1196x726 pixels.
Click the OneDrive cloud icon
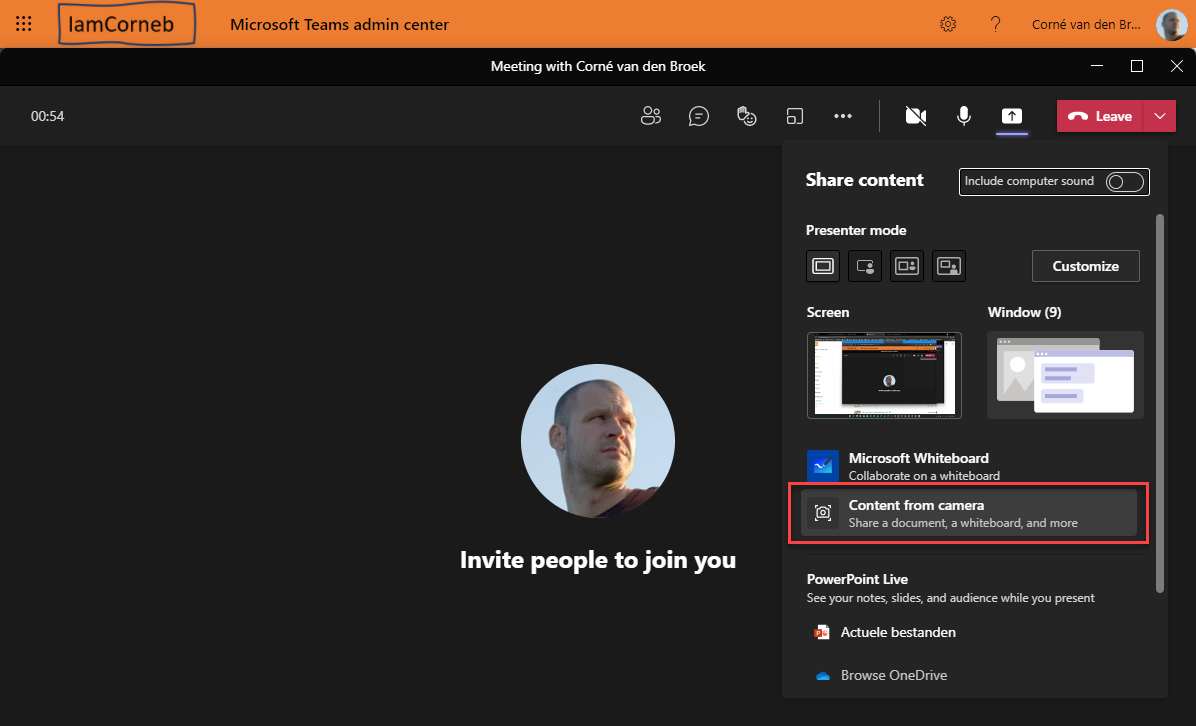(822, 676)
